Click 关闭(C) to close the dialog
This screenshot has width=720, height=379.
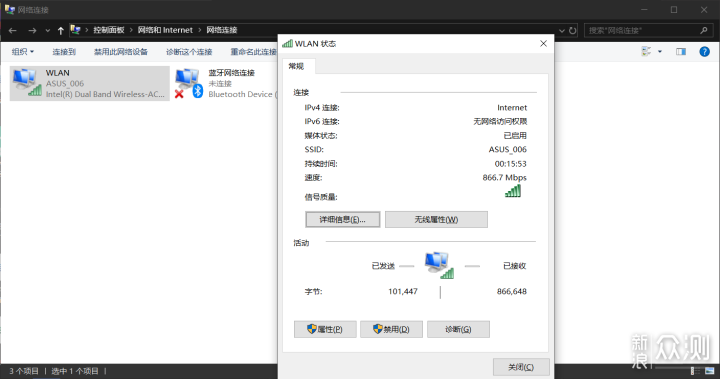pyautogui.click(x=521, y=367)
